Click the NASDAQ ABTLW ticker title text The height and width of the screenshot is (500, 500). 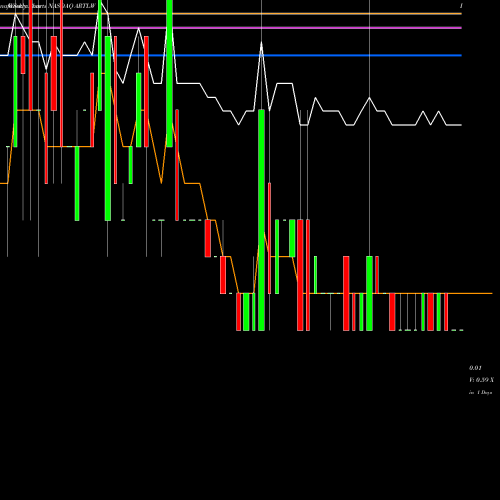[72, 6]
